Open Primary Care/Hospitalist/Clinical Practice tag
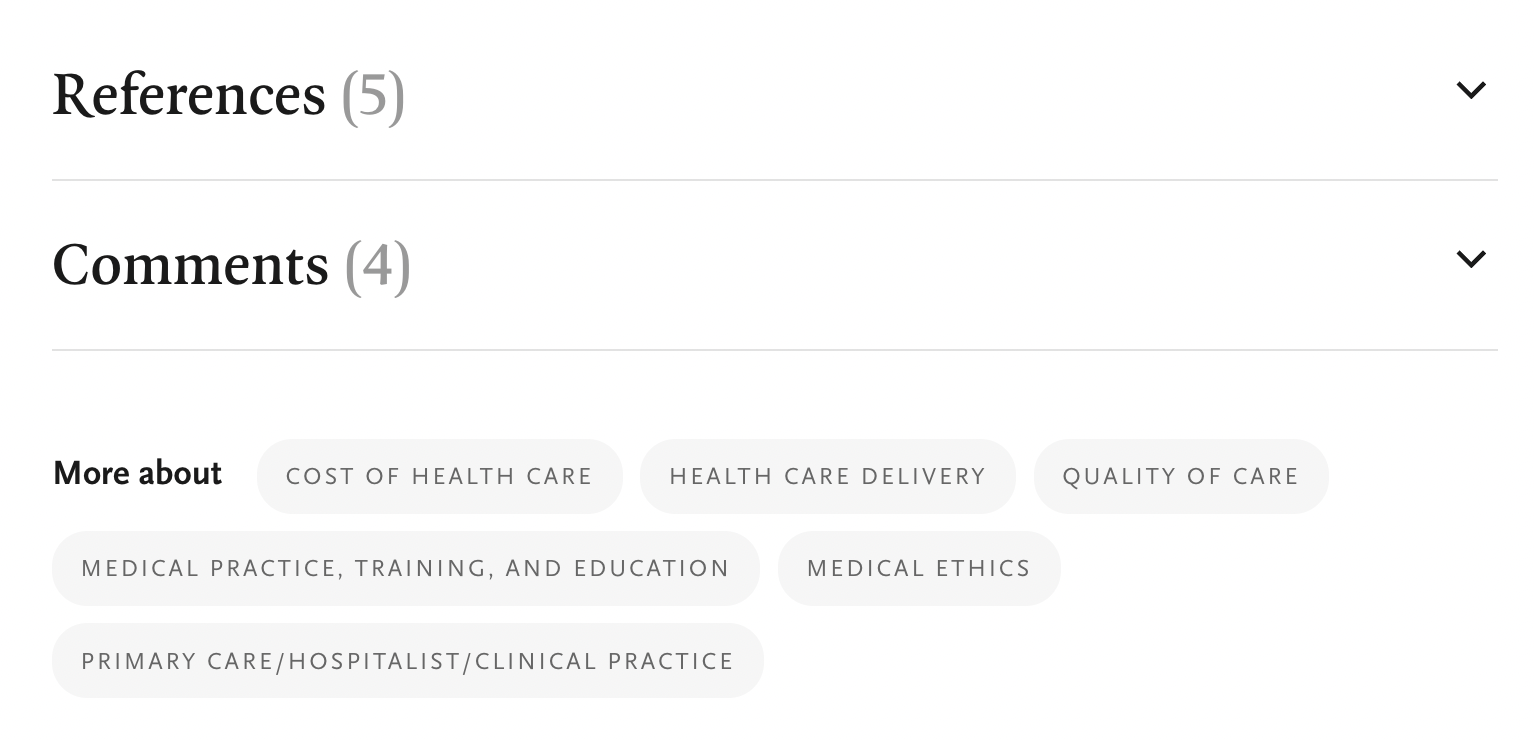Image resolution: width=1534 pixels, height=740 pixels. click(x=407, y=661)
